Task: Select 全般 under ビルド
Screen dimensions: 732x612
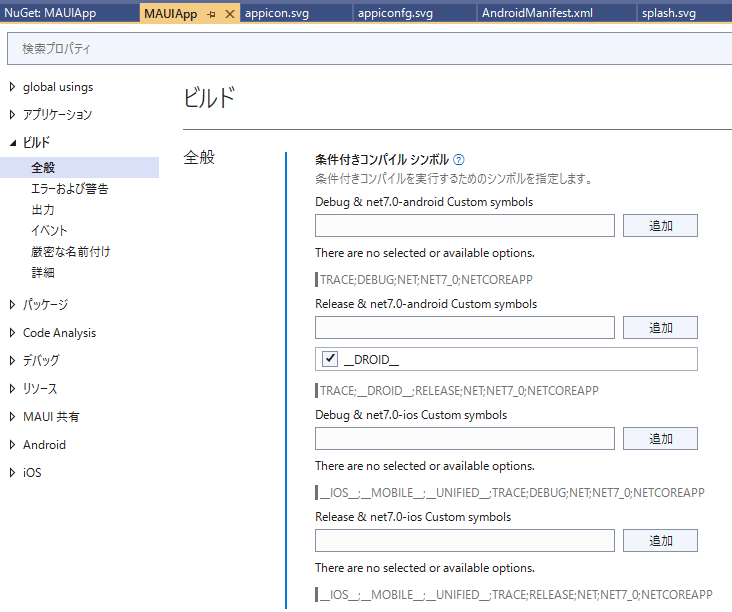Action: pos(79,168)
